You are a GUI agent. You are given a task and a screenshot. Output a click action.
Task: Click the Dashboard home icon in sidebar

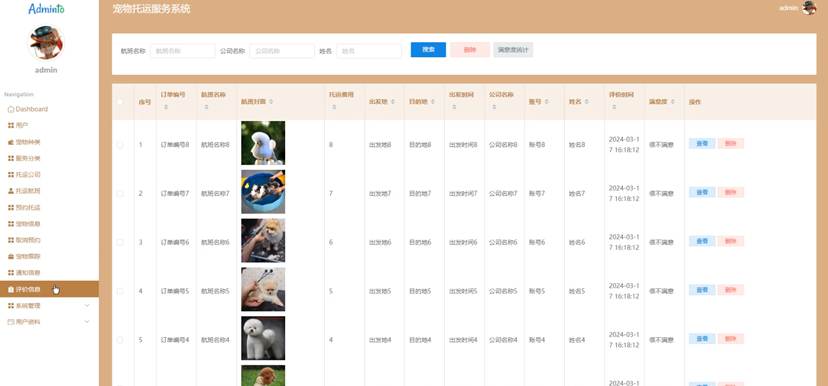pyautogui.click(x=11, y=109)
